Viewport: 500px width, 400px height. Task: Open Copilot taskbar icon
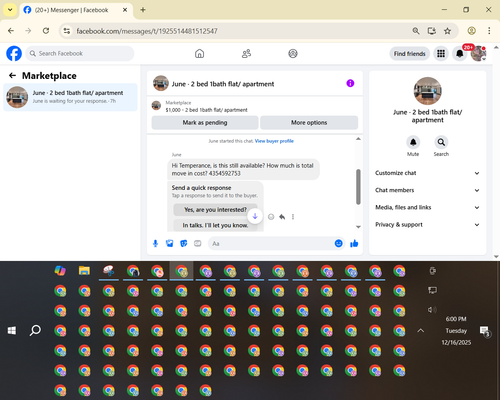click(x=60, y=271)
